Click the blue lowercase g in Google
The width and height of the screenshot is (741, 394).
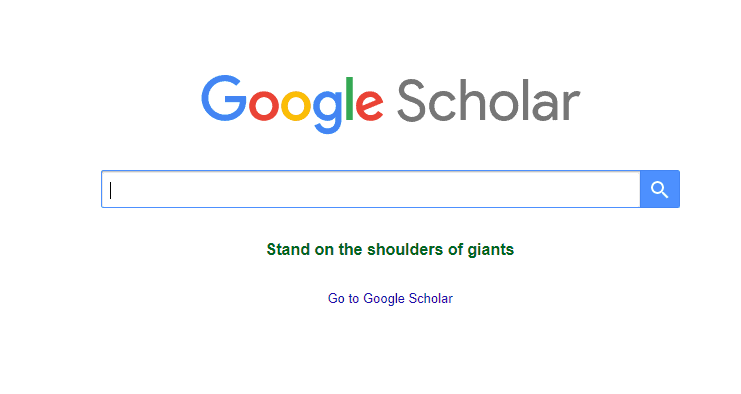tap(328, 111)
